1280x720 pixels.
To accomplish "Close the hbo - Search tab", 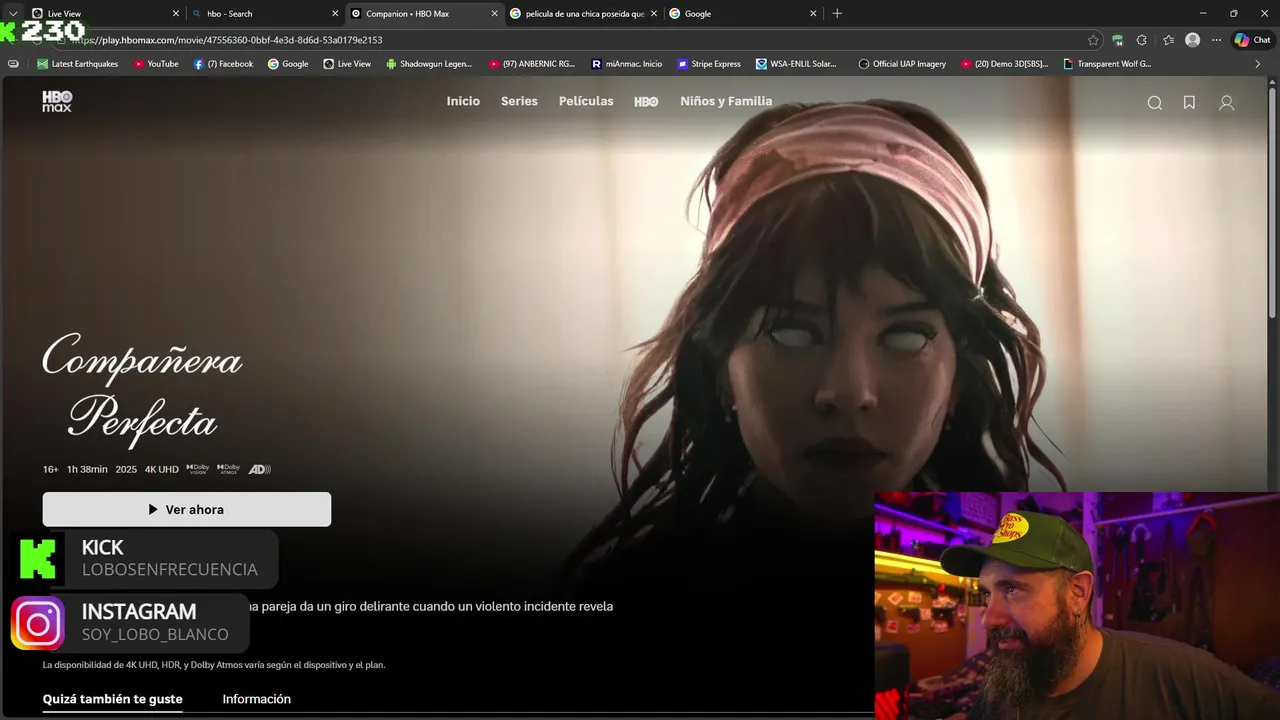I will coord(335,14).
